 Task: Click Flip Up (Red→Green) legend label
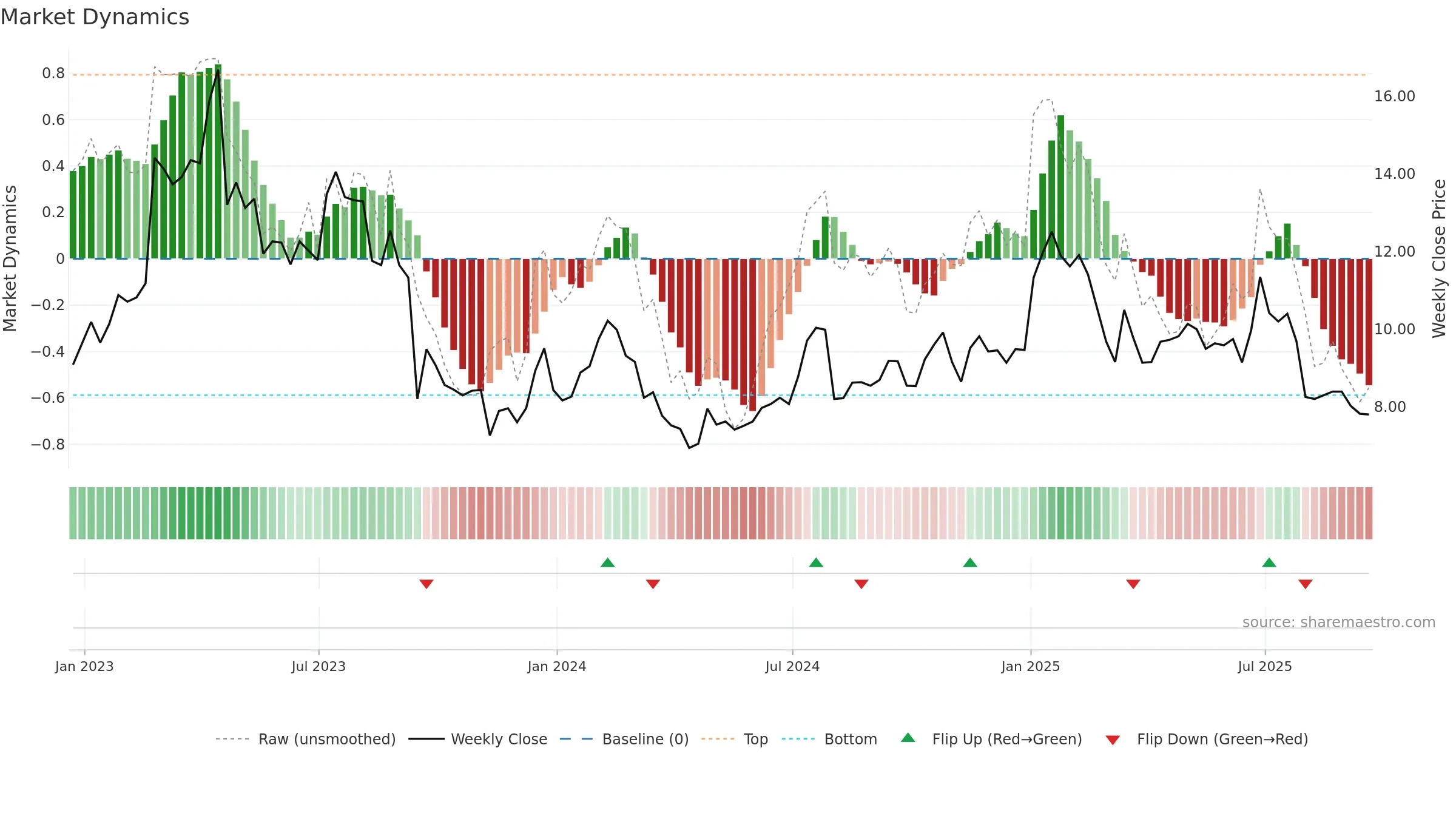click(x=1007, y=739)
